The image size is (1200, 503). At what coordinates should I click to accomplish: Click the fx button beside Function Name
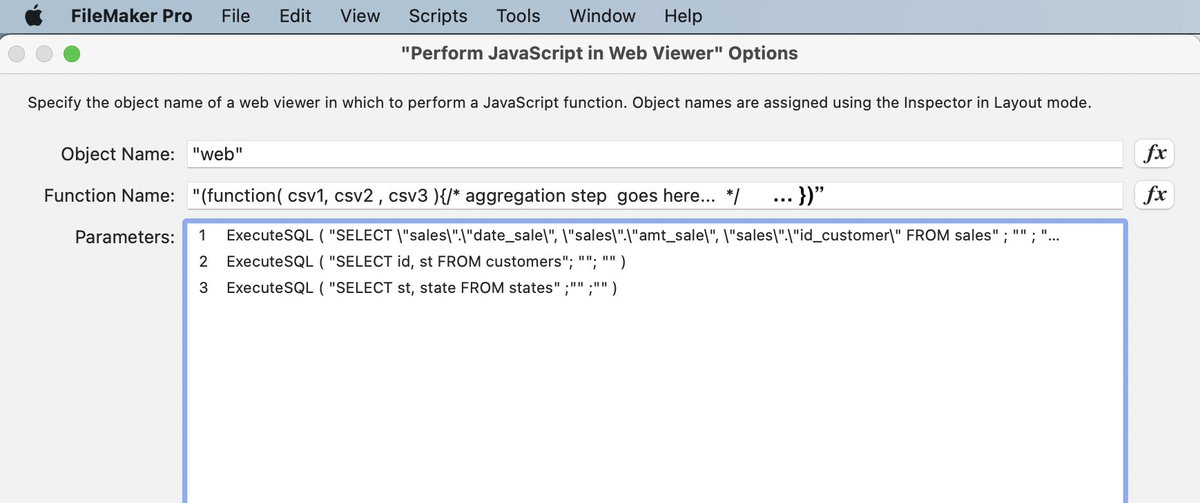pyautogui.click(x=1154, y=195)
